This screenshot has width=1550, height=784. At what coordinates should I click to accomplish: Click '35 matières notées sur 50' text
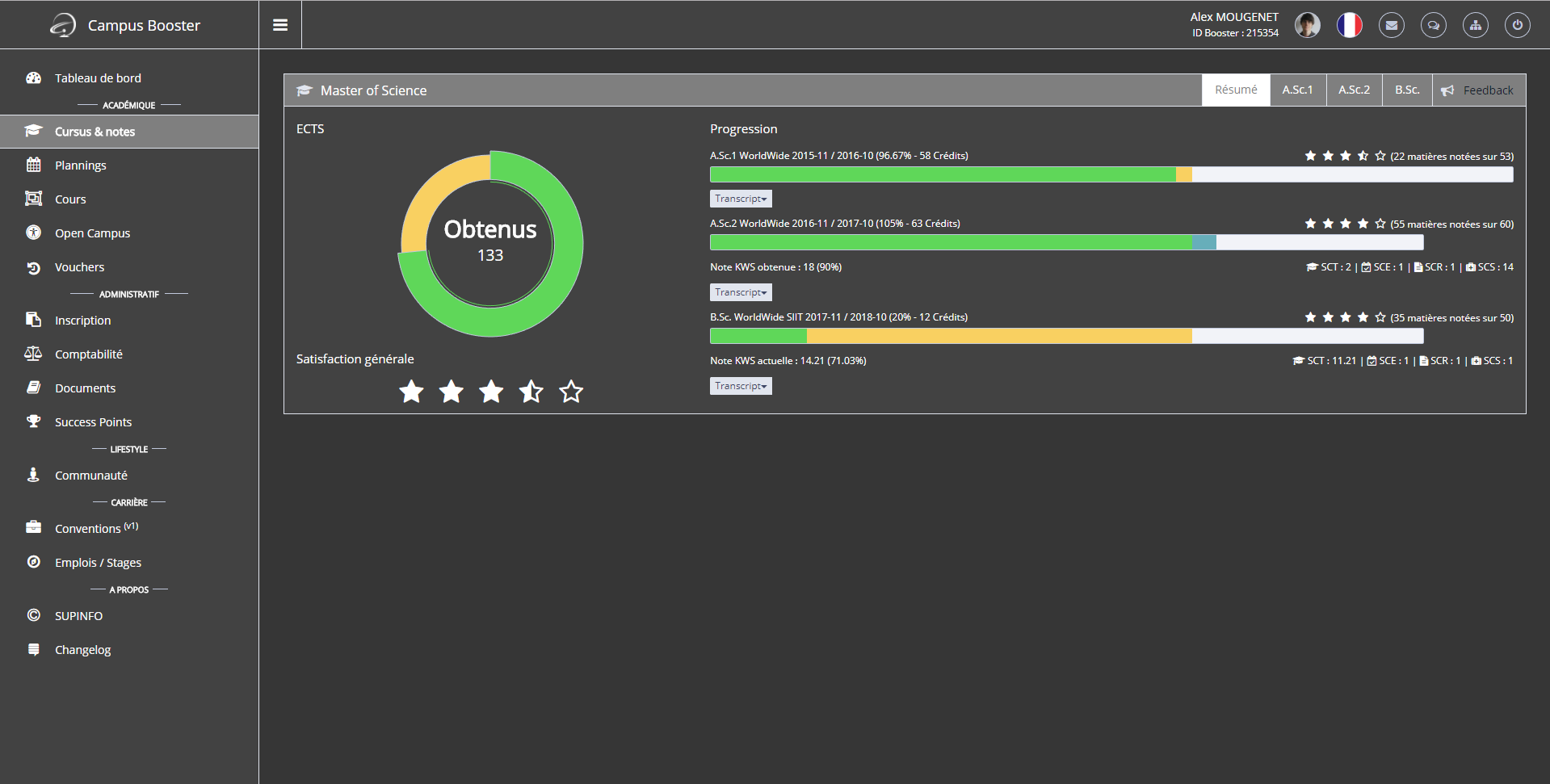1451,318
